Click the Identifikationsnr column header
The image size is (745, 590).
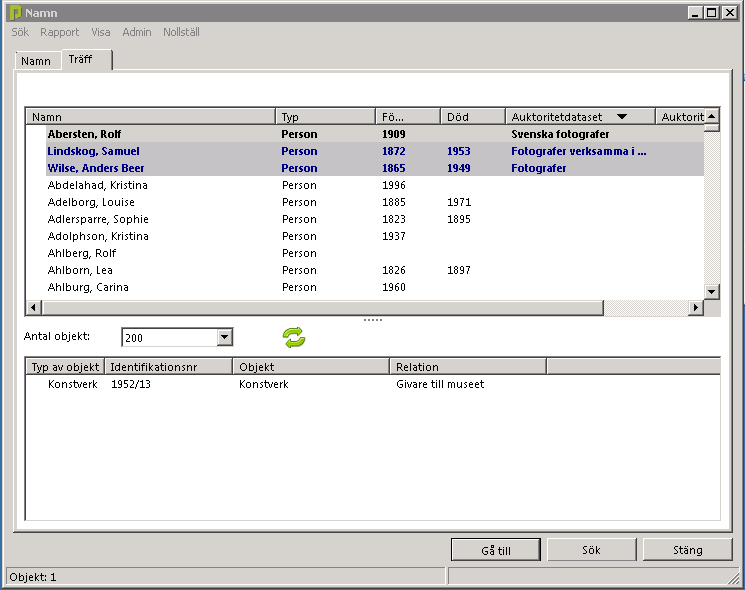click(169, 367)
